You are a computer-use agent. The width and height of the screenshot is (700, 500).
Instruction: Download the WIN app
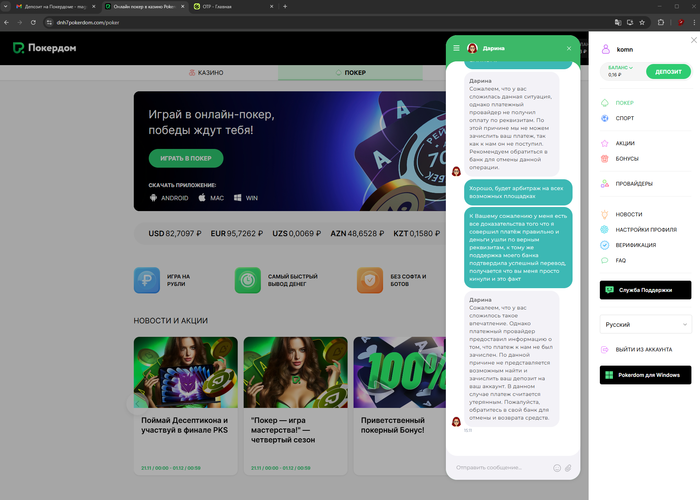(x=246, y=198)
